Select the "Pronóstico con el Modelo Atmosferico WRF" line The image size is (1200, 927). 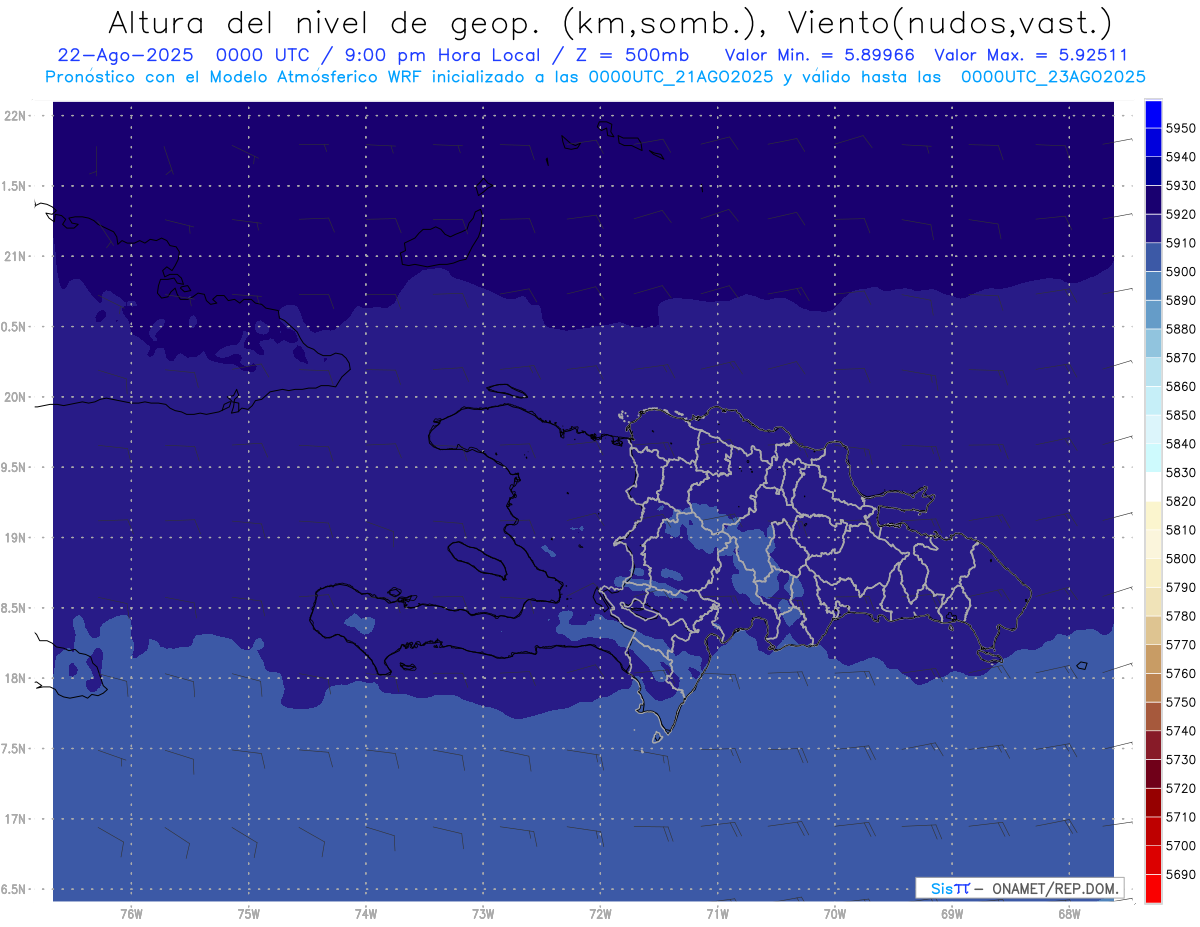[x=235, y=76]
